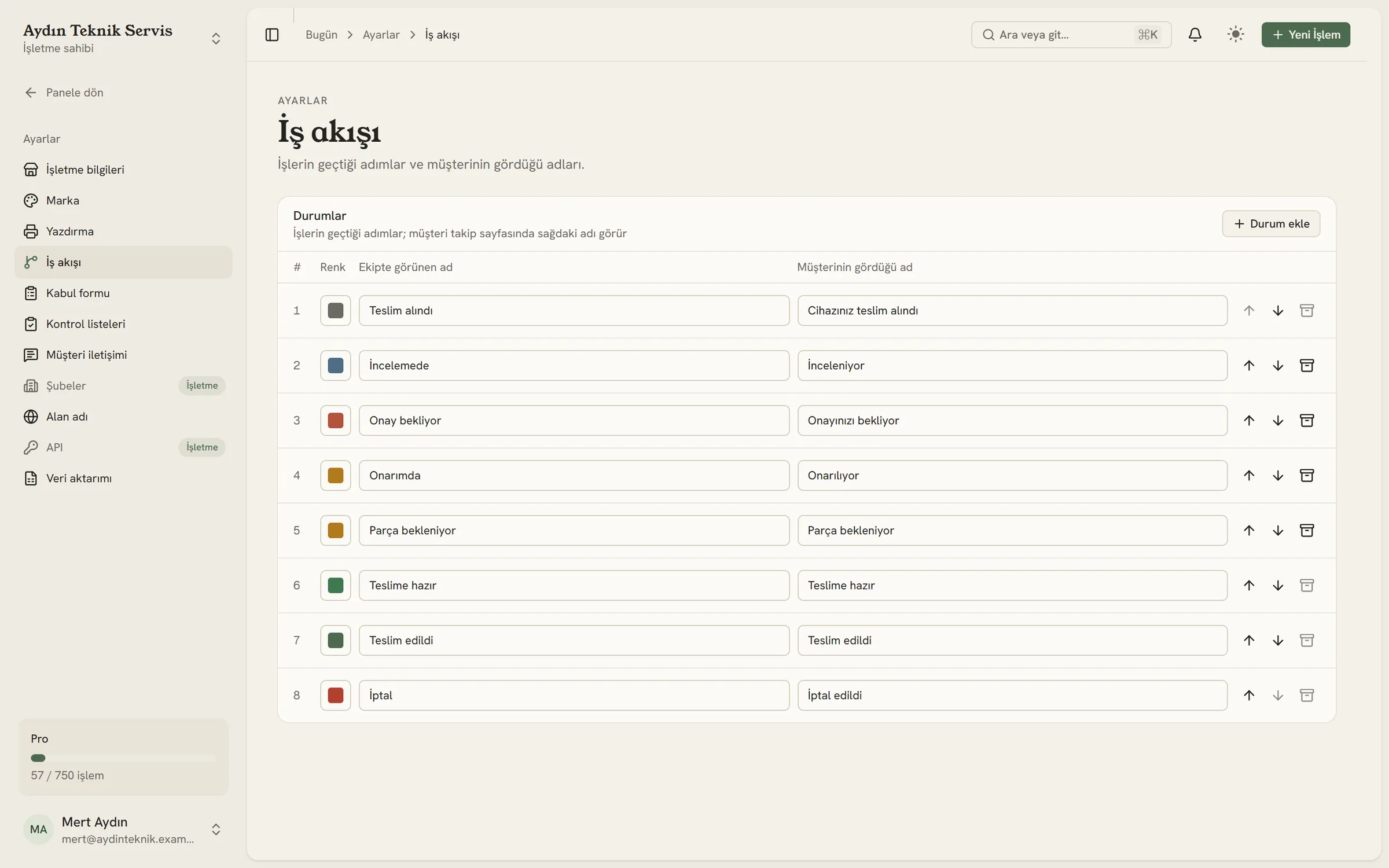Select Kabul formu in sidebar
1389x868 pixels.
pos(123,293)
